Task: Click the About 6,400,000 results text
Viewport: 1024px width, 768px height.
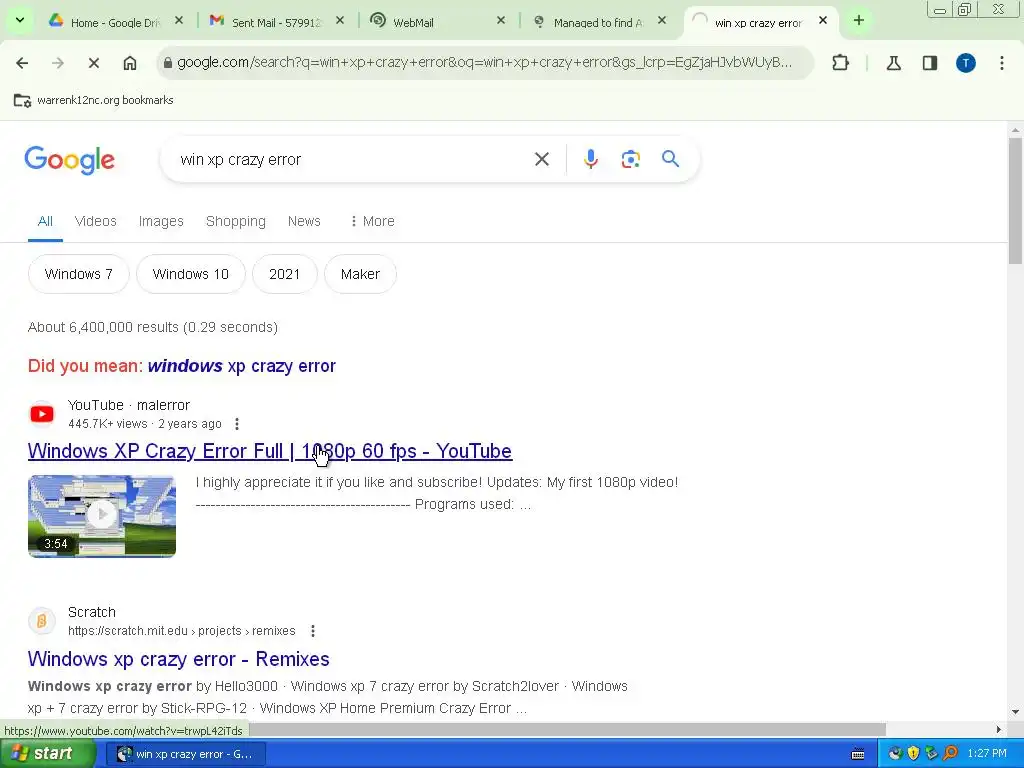Action: pos(153,327)
